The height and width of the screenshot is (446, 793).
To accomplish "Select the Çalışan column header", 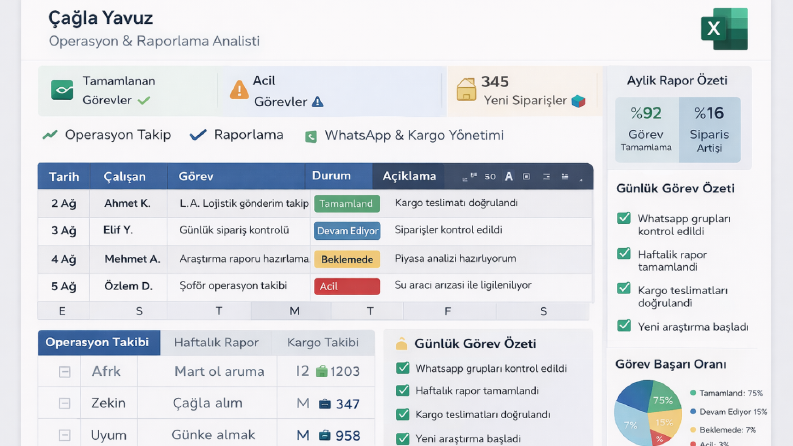I will point(128,176).
